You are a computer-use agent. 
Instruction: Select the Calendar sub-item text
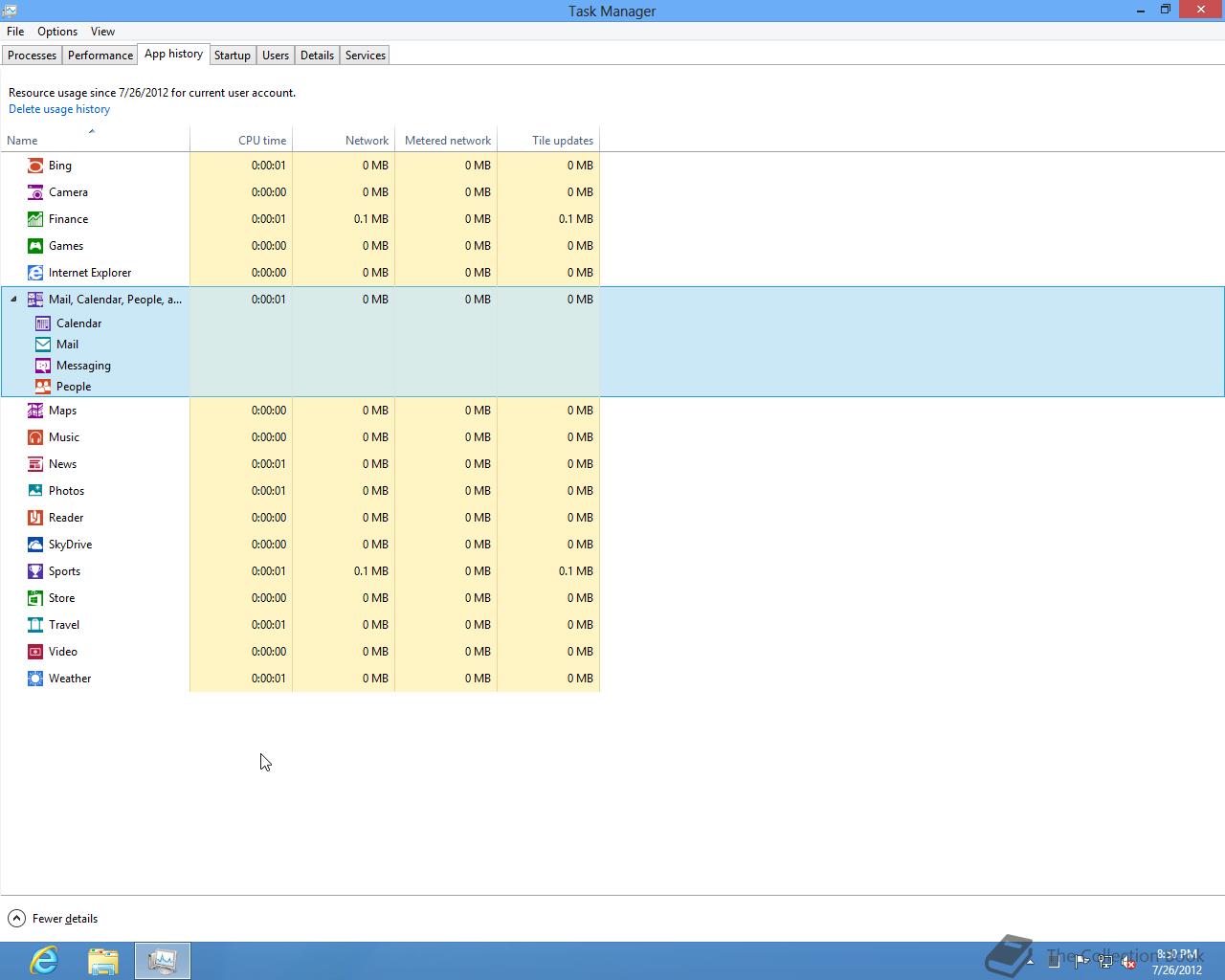tap(78, 323)
